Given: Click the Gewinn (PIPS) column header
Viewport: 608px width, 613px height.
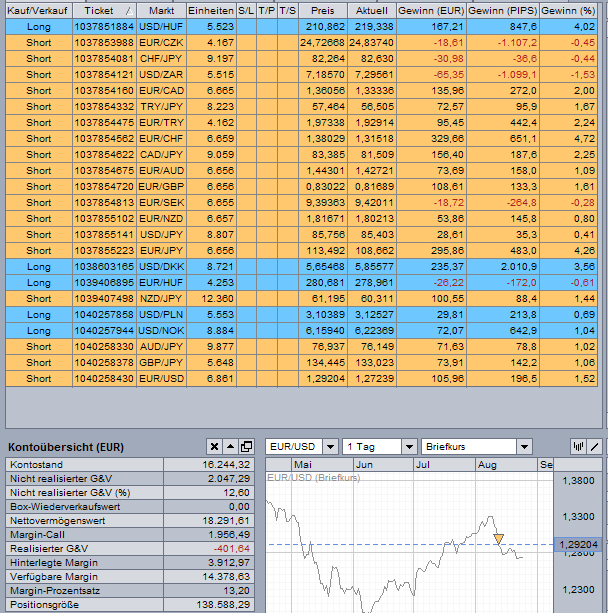Looking at the screenshot, I should coord(502,10).
